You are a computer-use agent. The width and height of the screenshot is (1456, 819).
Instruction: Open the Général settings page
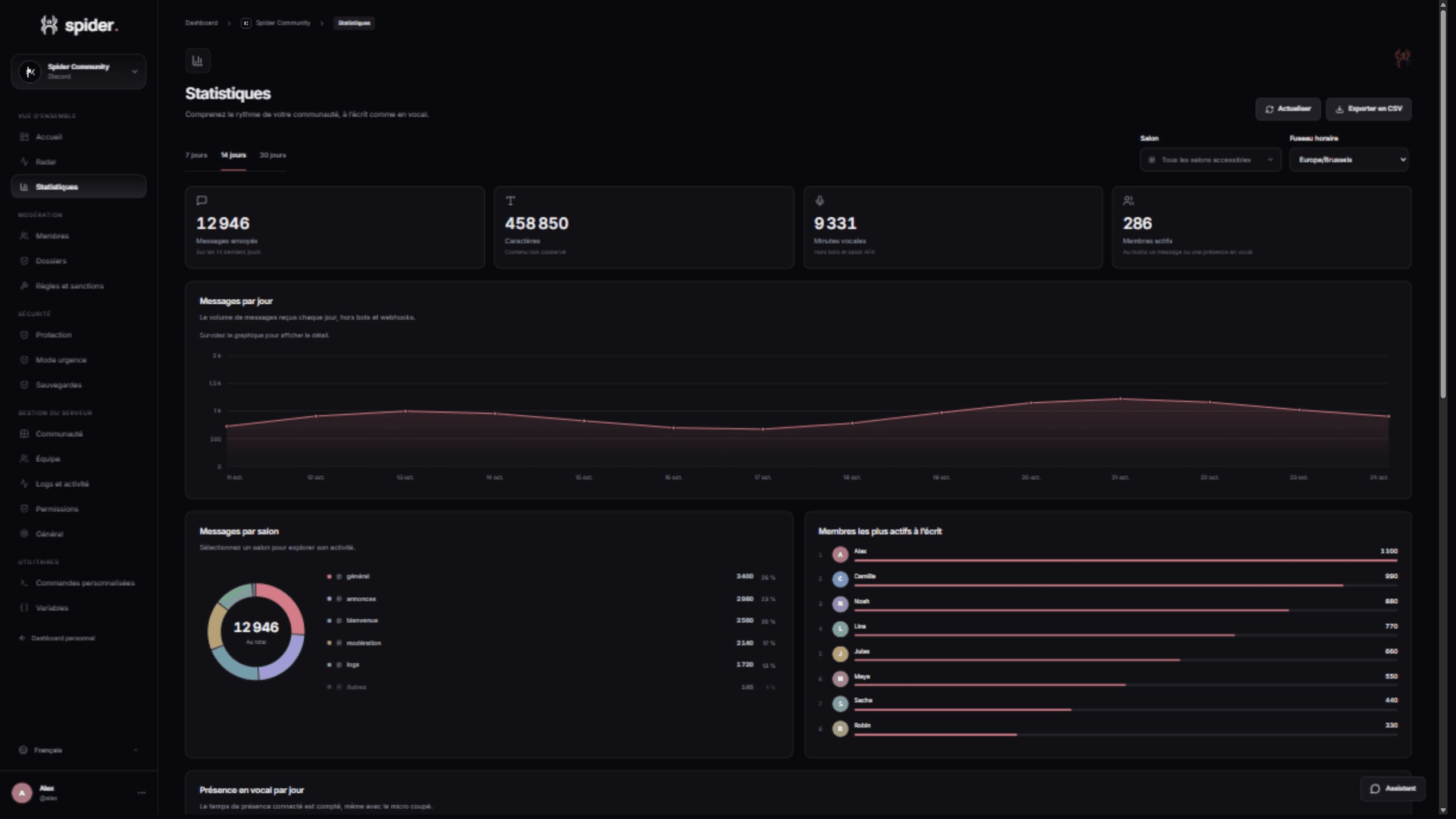[78, 533]
